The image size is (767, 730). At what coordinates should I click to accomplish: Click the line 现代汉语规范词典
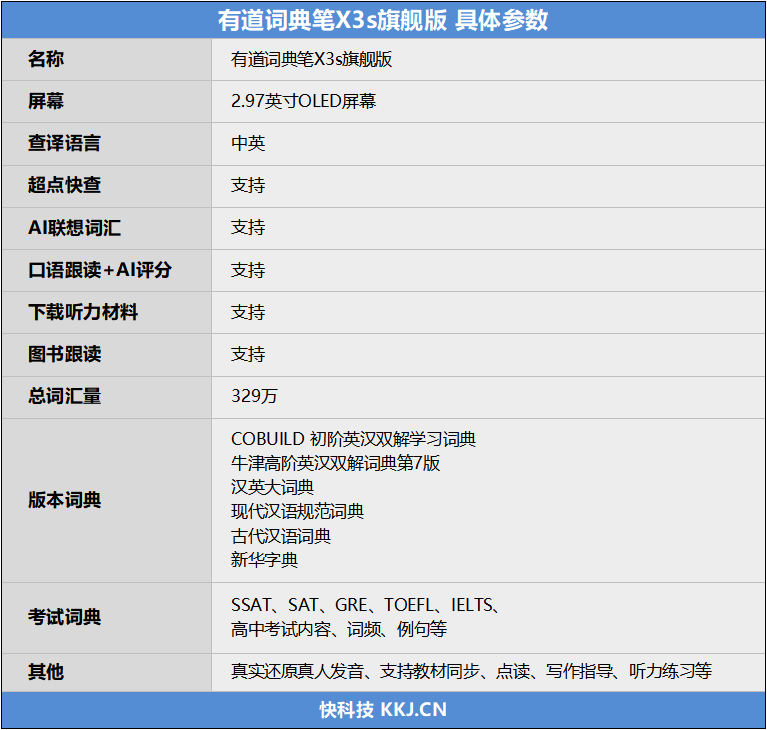297,512
